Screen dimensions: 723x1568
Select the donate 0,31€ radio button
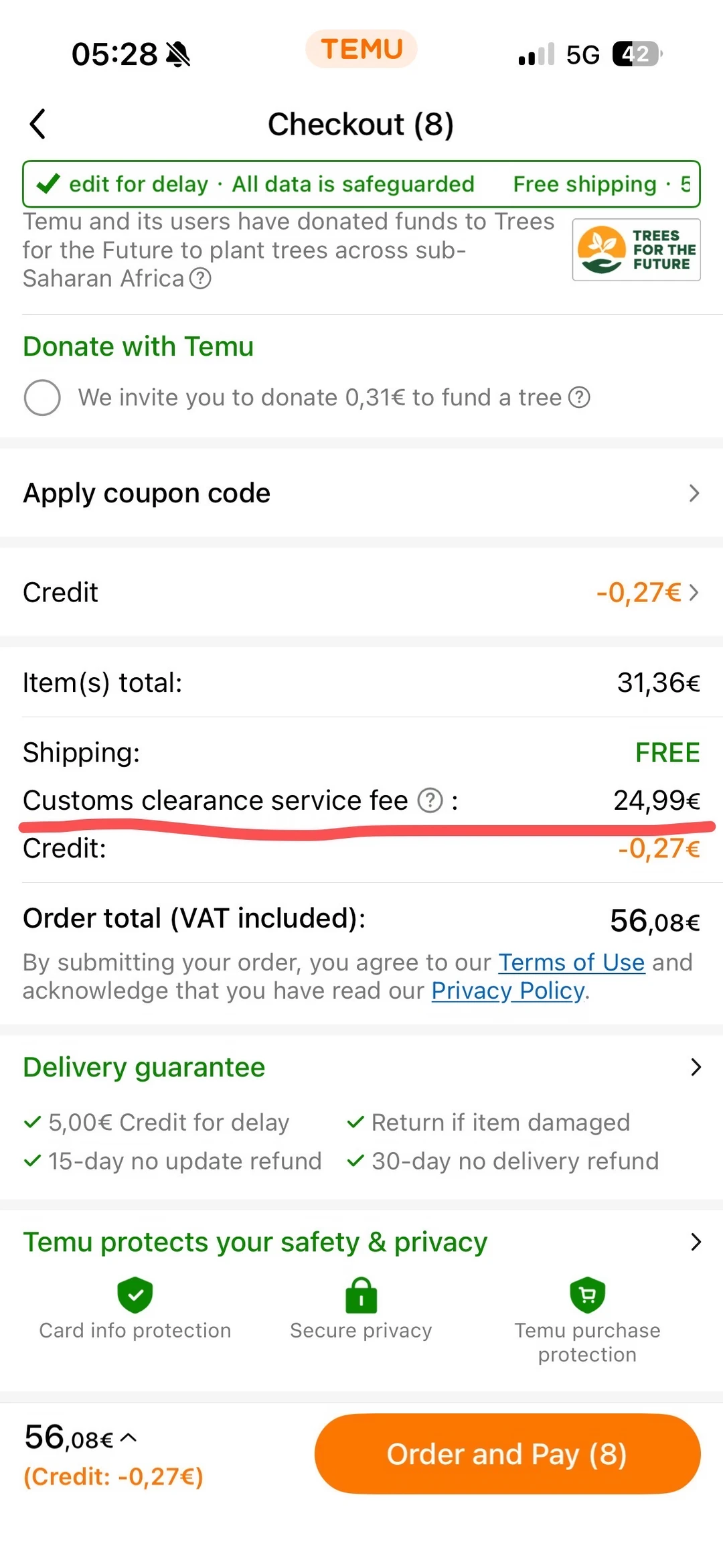click(42, 397)
